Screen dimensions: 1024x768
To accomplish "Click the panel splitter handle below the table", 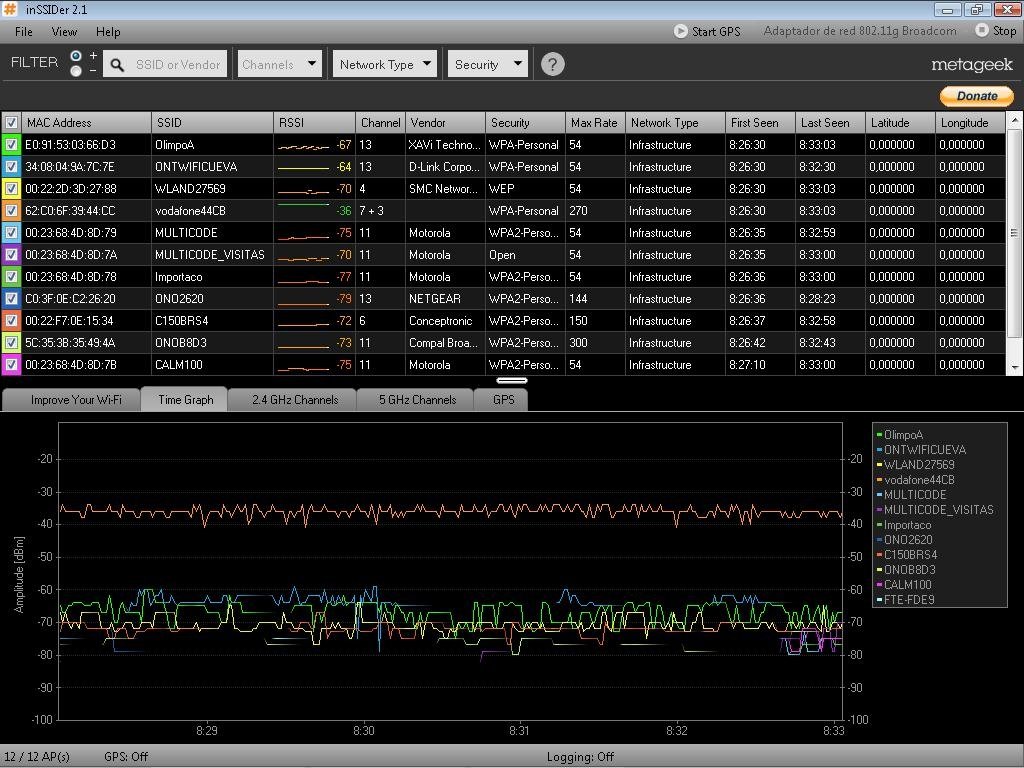I will (511, 380).
